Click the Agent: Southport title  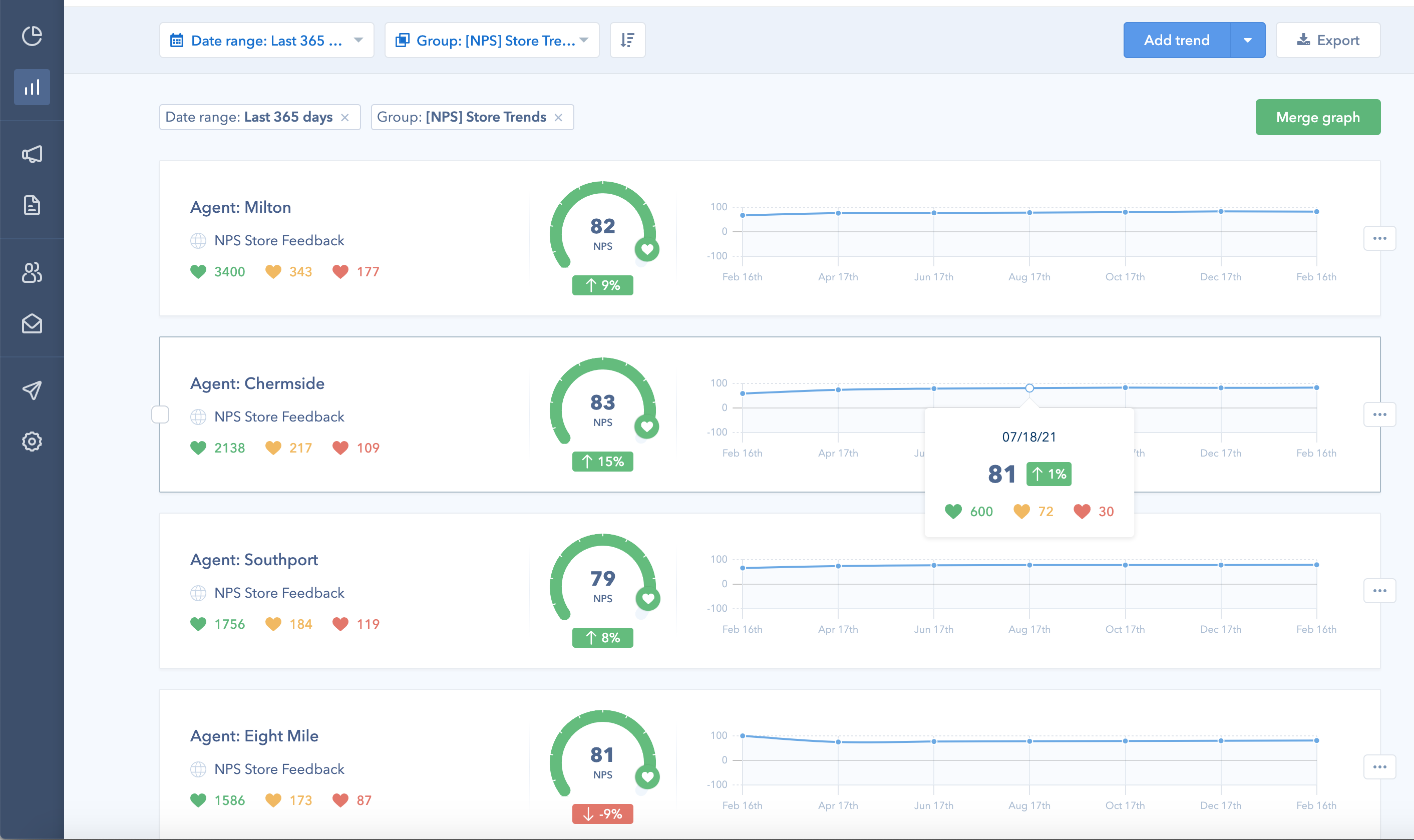pos(254,559)
